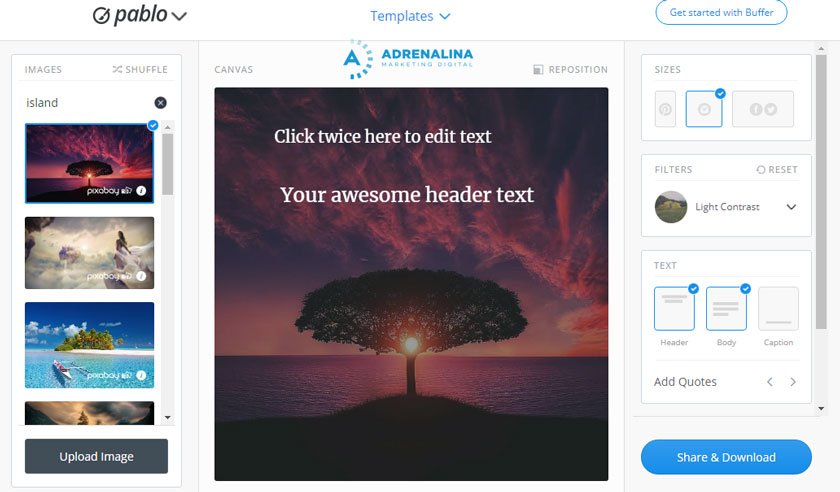Click the Reposition icon above canvas
840x492 pixels.
[538, 70]
